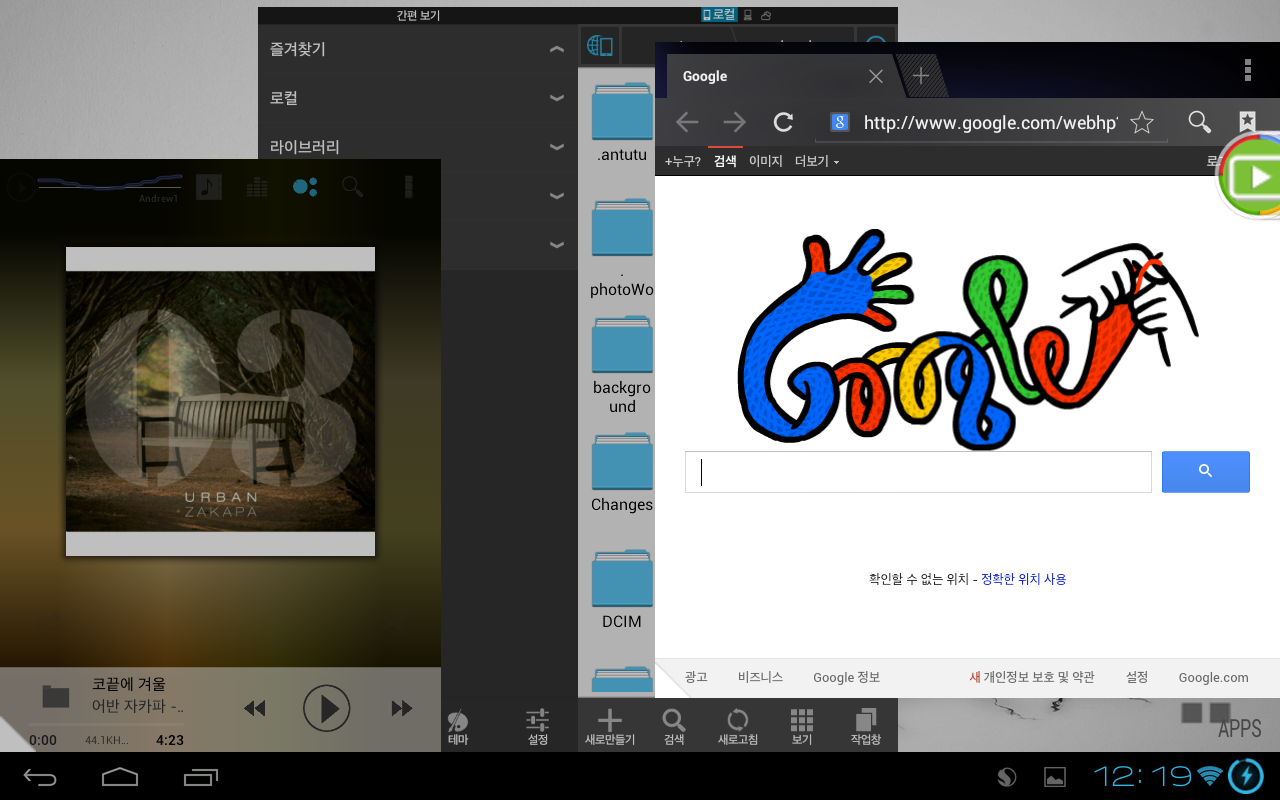Click the blue Google search button
1280x800 pixels.
pos(1205,472)
